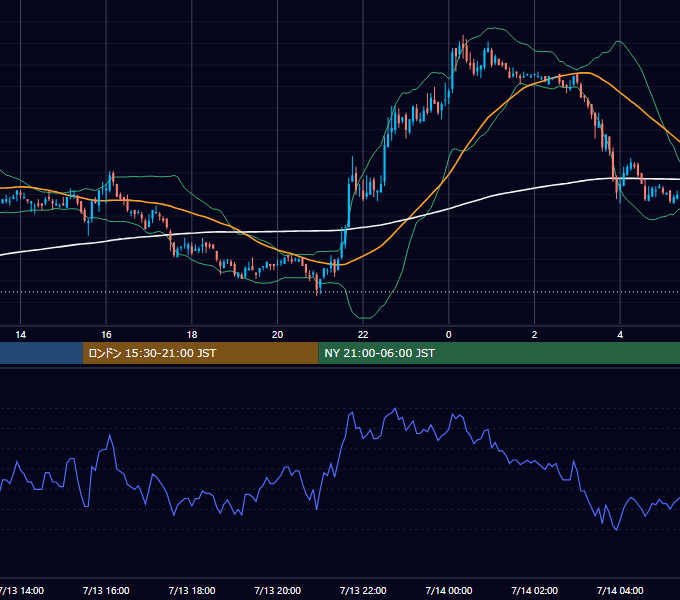680x600 pixels.
Task: Click the 7/14 04:00 date label
Action: coord(620,590)
